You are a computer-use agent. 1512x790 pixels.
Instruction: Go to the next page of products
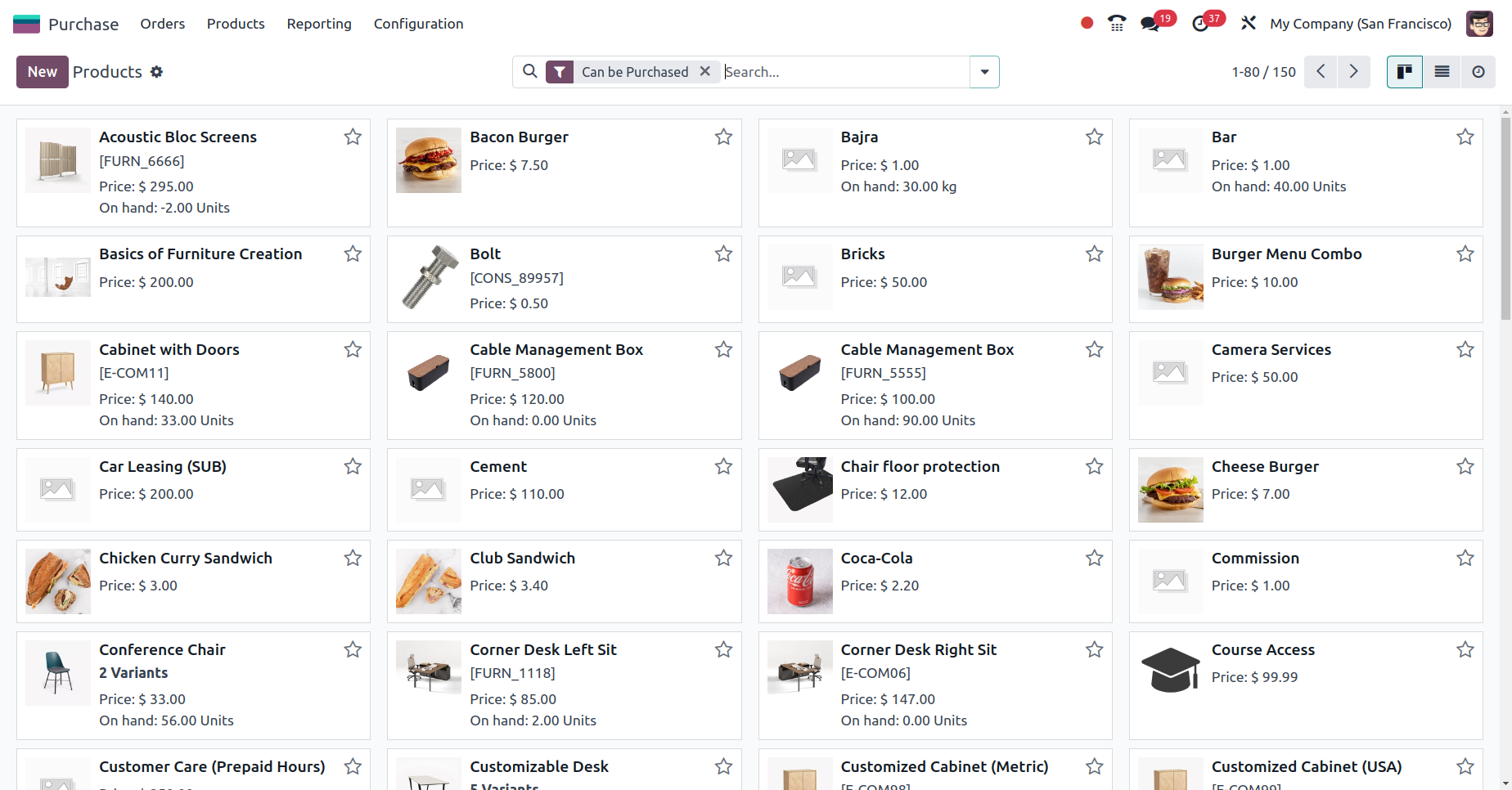click(1353, 72)
